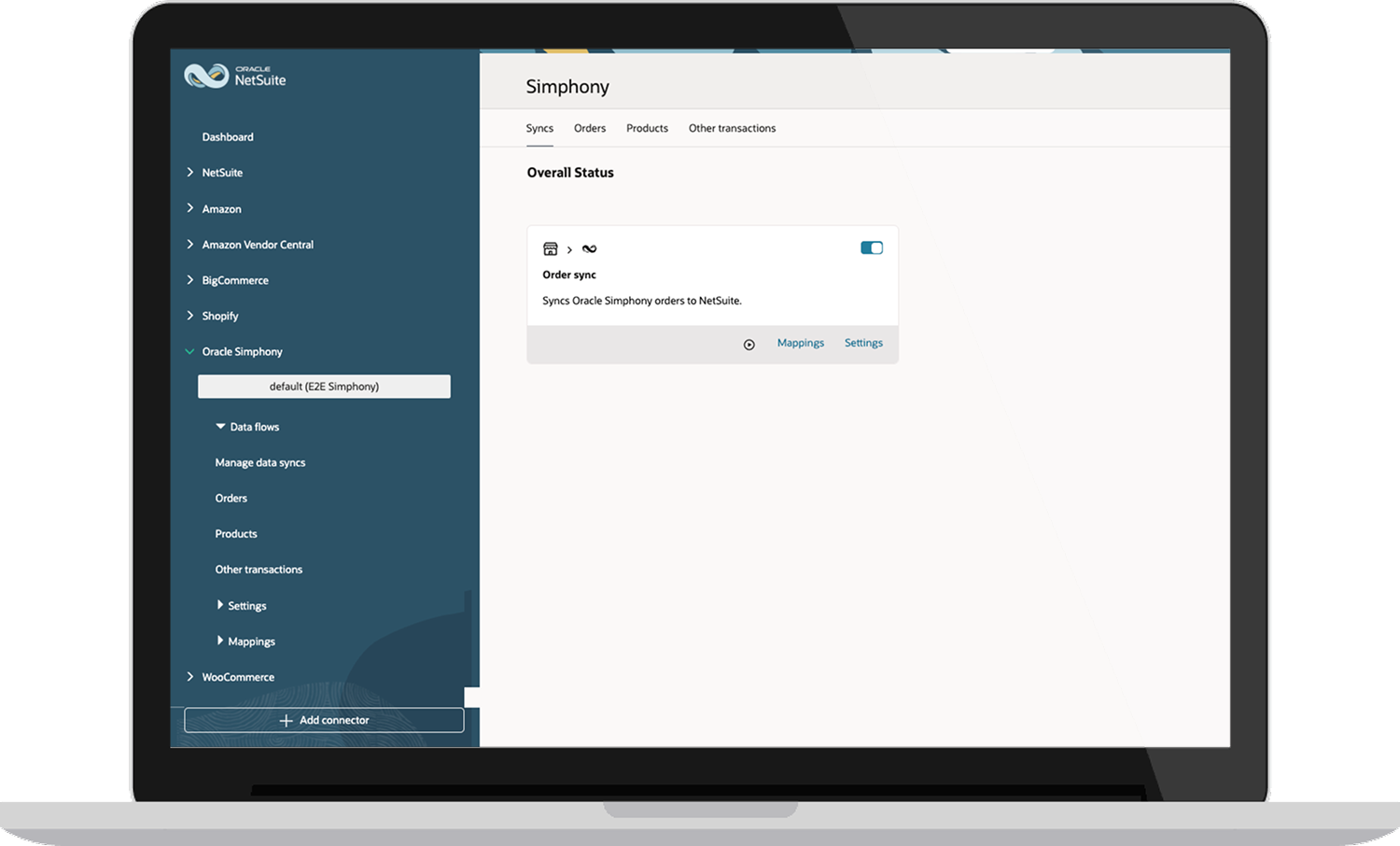Viewport: 1400px width, 846px height.
Task: Click the plus icon in Add connector
Action: pos(287,721)
